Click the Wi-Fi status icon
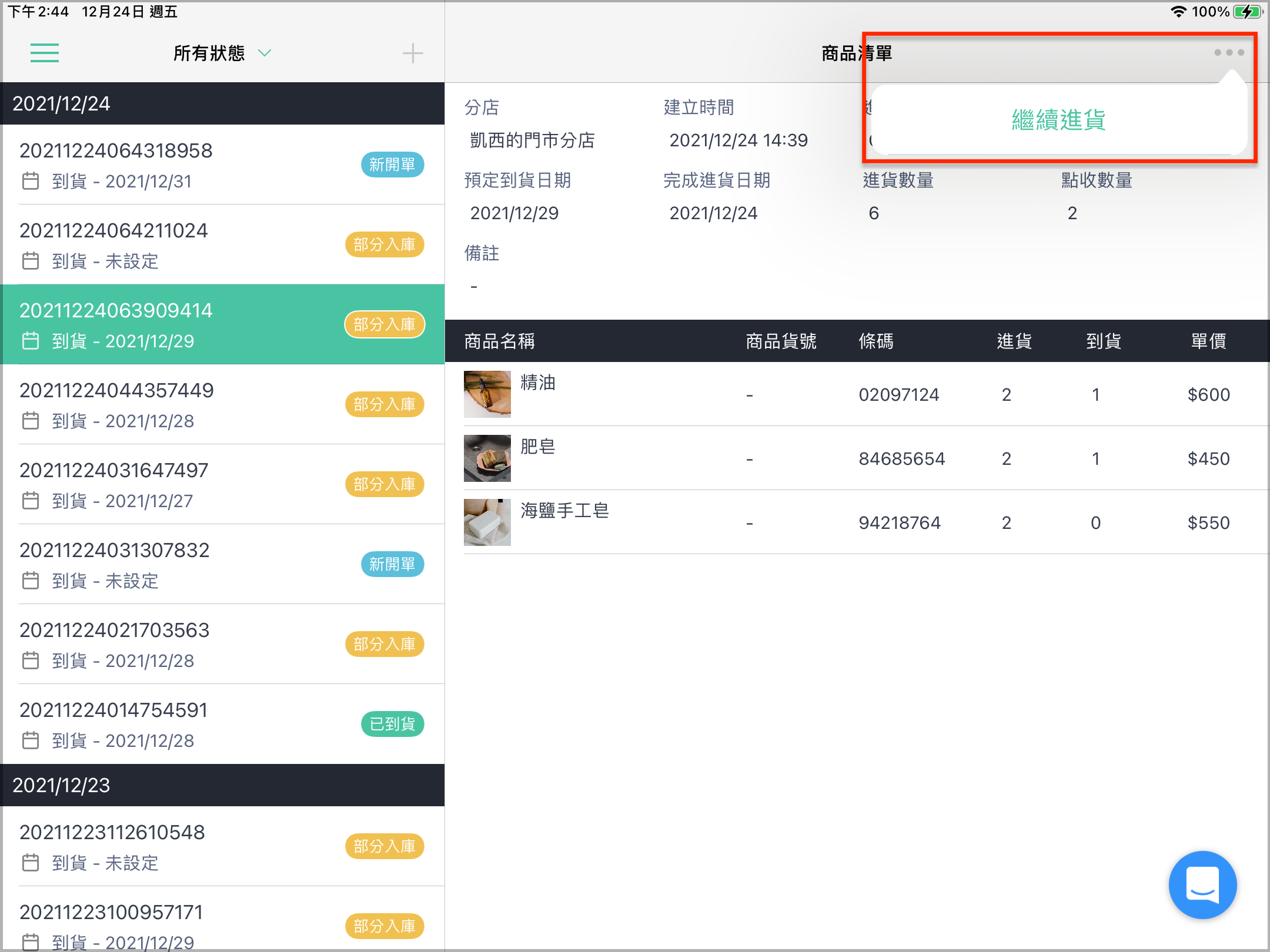Image resolution: width=1270 pixels, height=952 pixels. (1178, 11)
